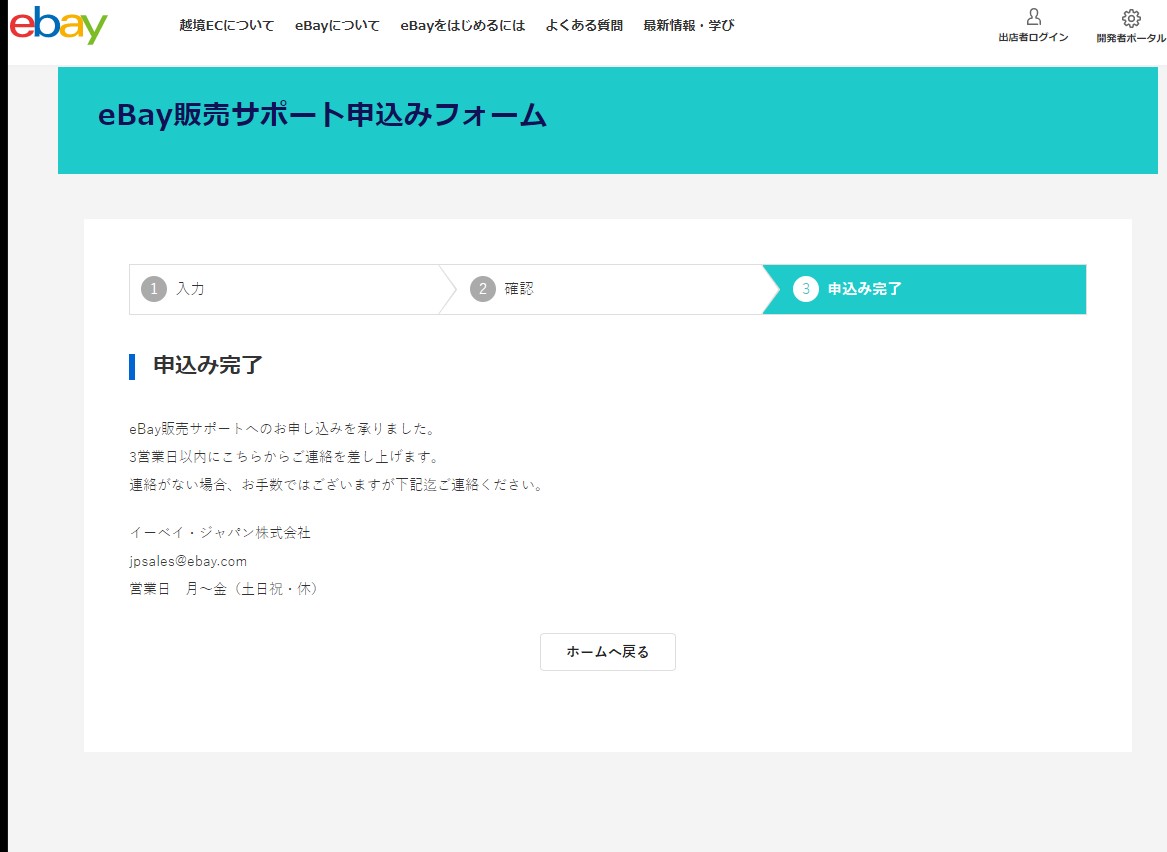Image resolution: width=1167 pixels, height=852 pixels.
Task: Click the 連絡がない場合 instruction line
Action: [x=337, y=484]
